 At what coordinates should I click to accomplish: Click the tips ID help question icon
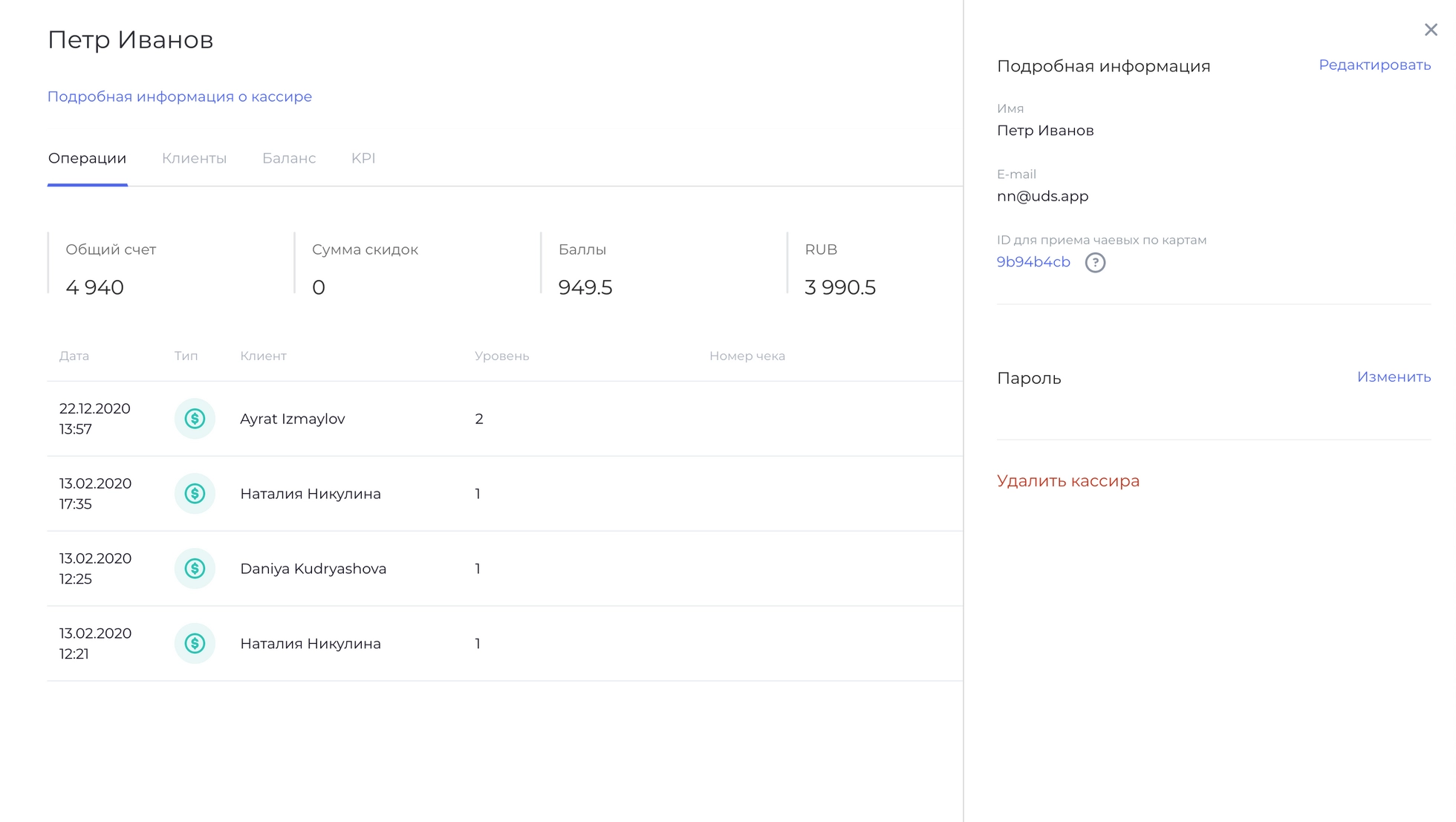(x=1095, y=262)
